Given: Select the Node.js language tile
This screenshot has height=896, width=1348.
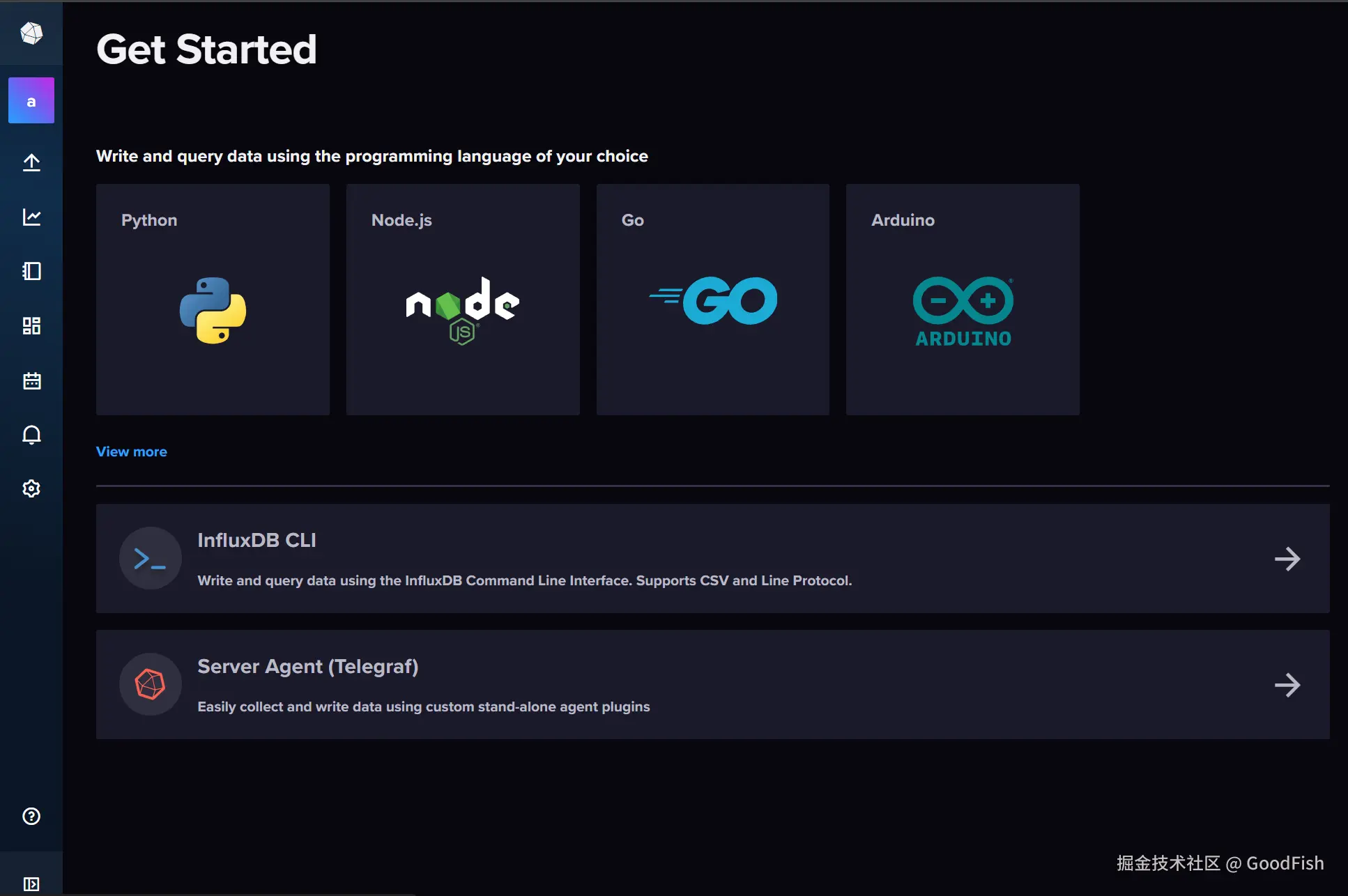Looking at the screenshot, I should coord(463,300).
